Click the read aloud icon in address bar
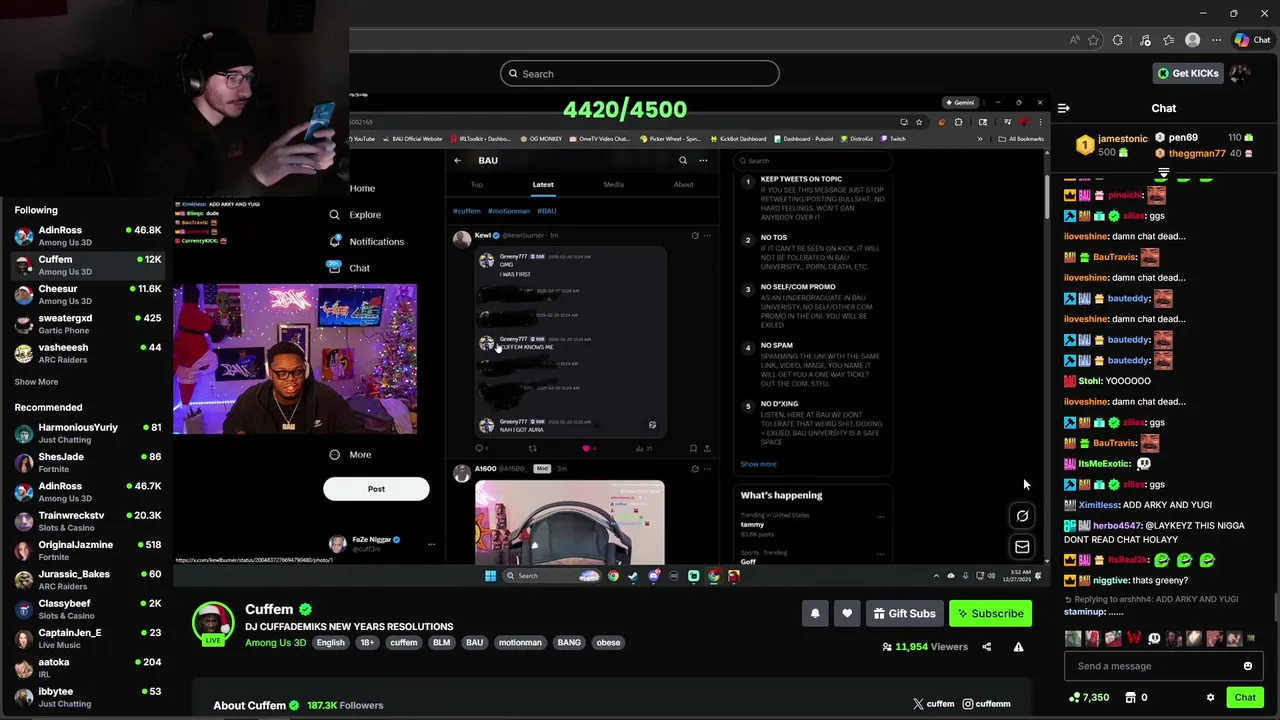Viewport: 1280px width, 720px height. pyautogui.click(x=1074, y=40)
